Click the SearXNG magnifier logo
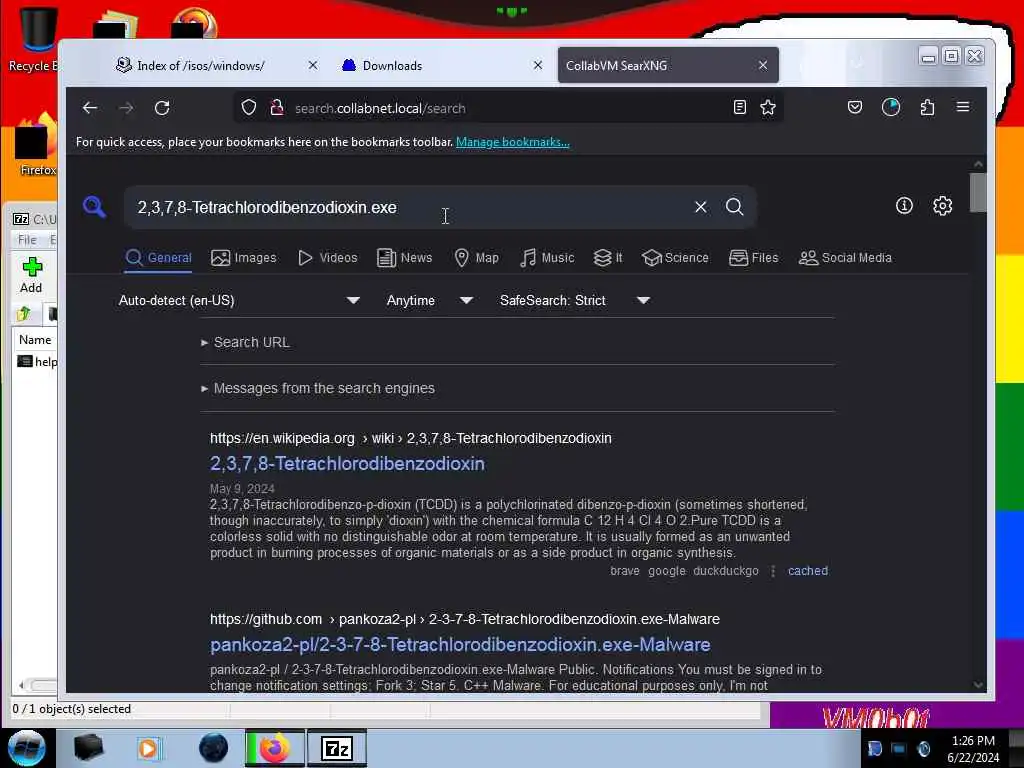Viewport: 1024px width, 768px height. pos(95,207)
